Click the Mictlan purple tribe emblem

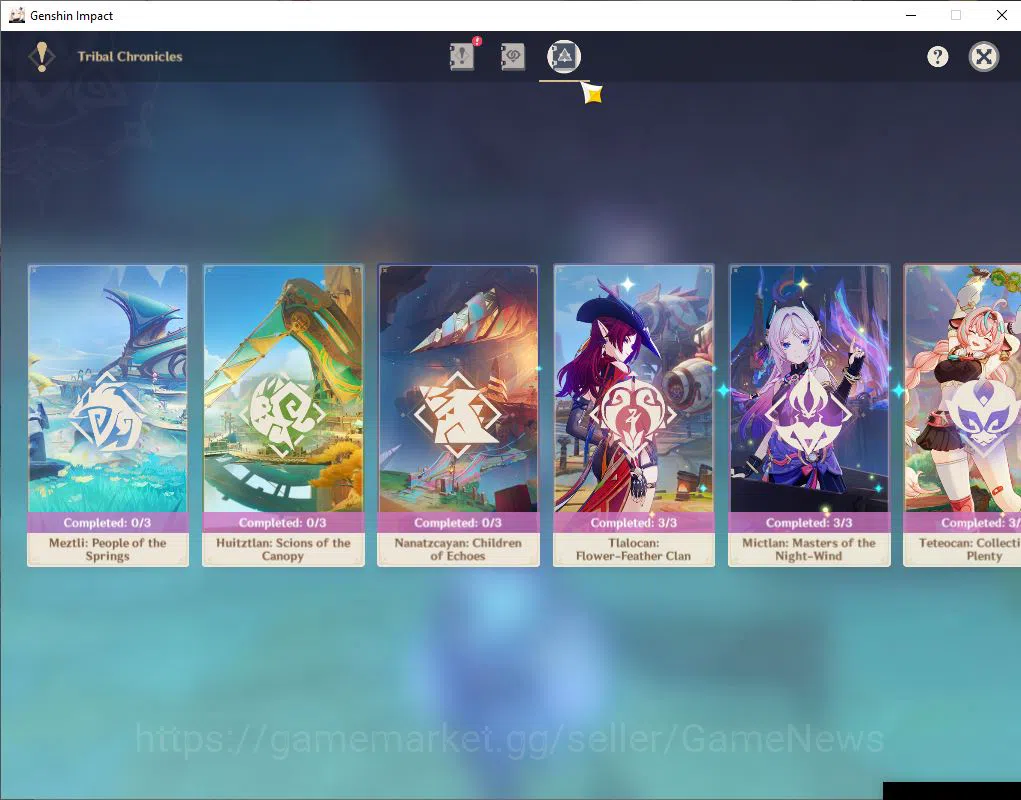[x=808, y=415]
